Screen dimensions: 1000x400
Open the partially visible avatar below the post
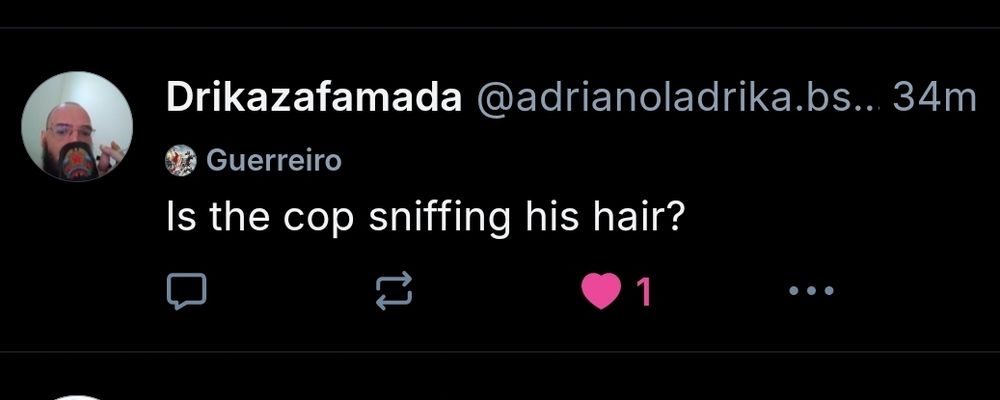point(77,397)
